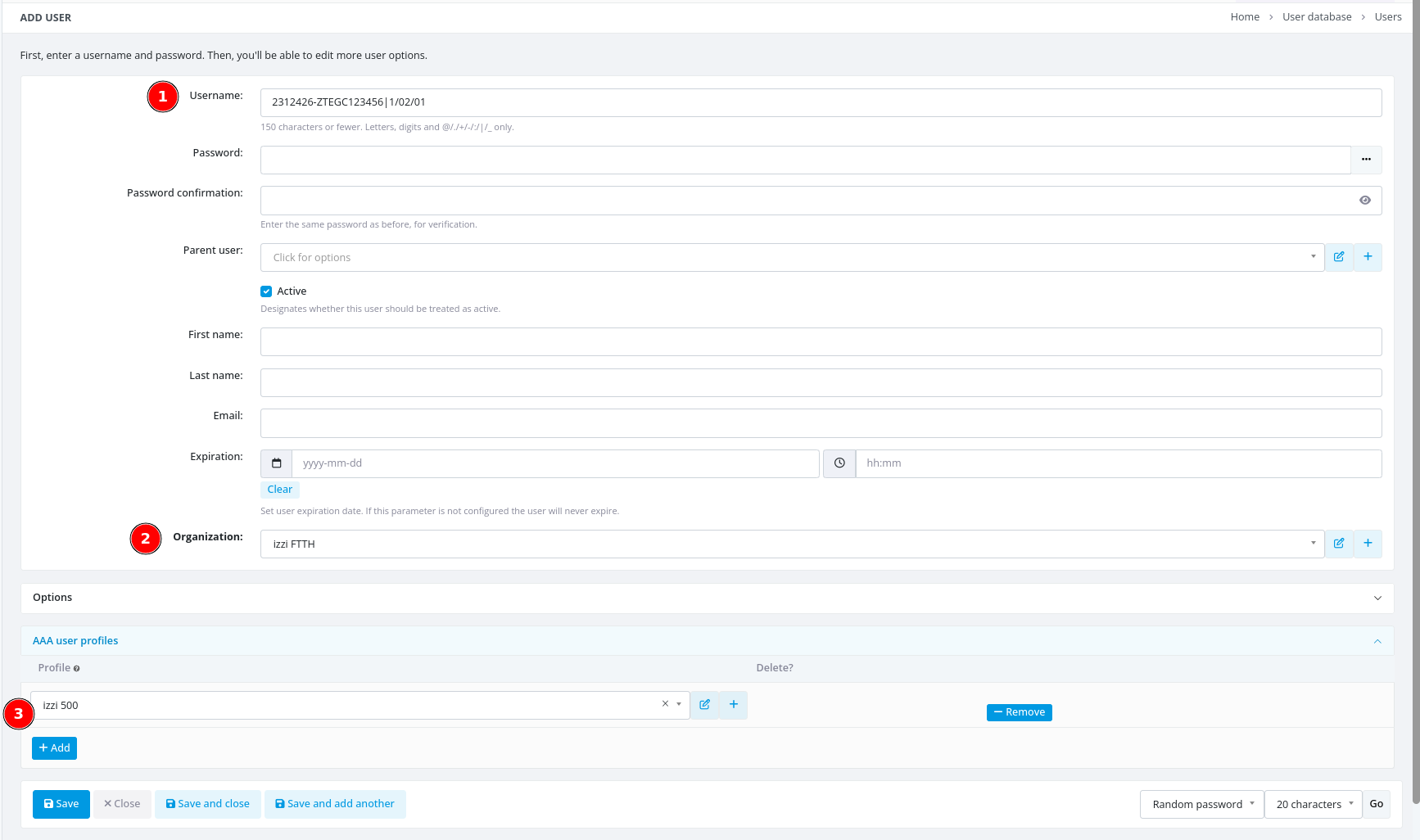The image size is (1420, 840).
Task: Click the edit icon next to Parent user
Action: tap(1338, 257)
